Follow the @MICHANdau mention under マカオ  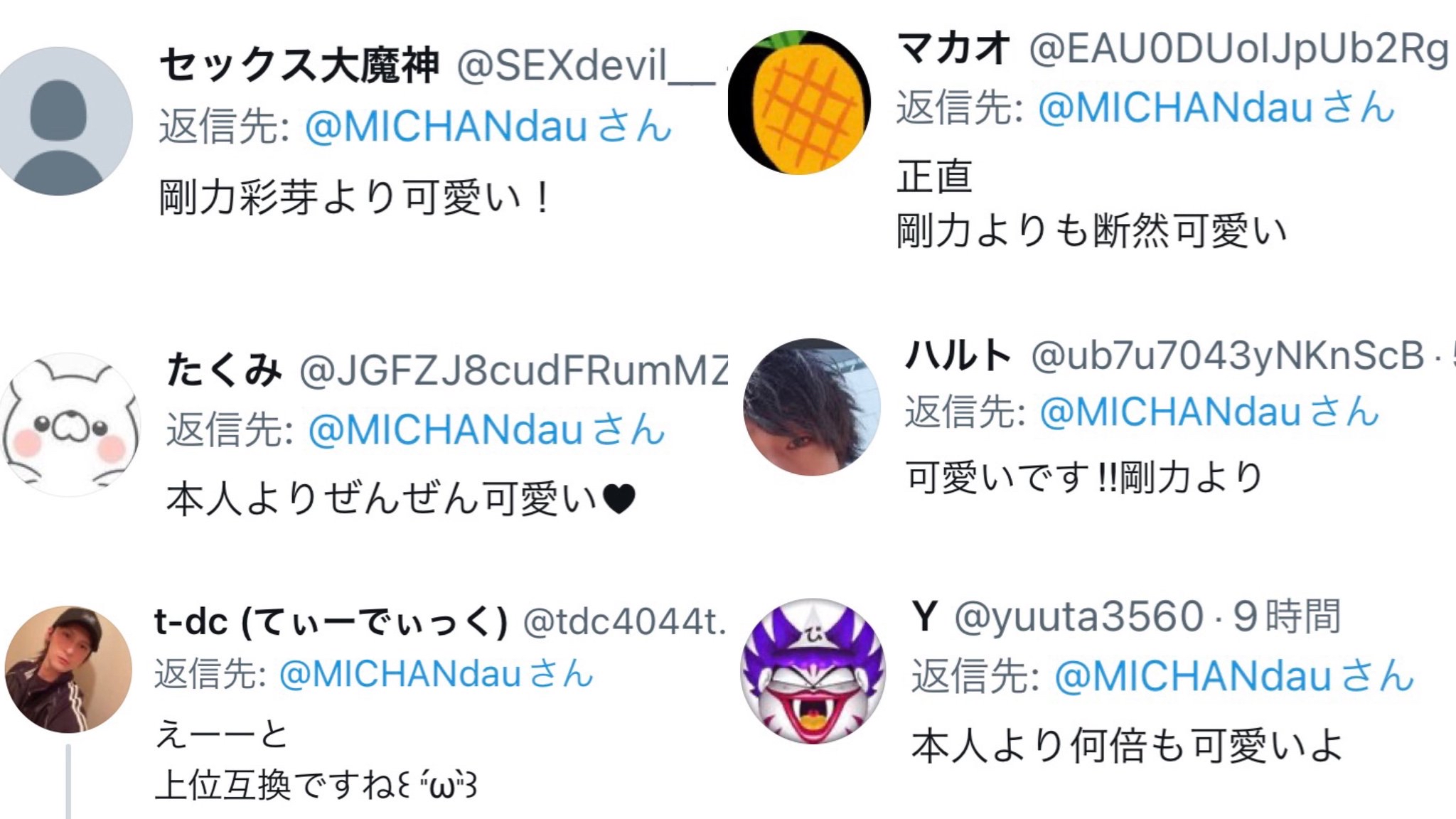click(1216, 107)
